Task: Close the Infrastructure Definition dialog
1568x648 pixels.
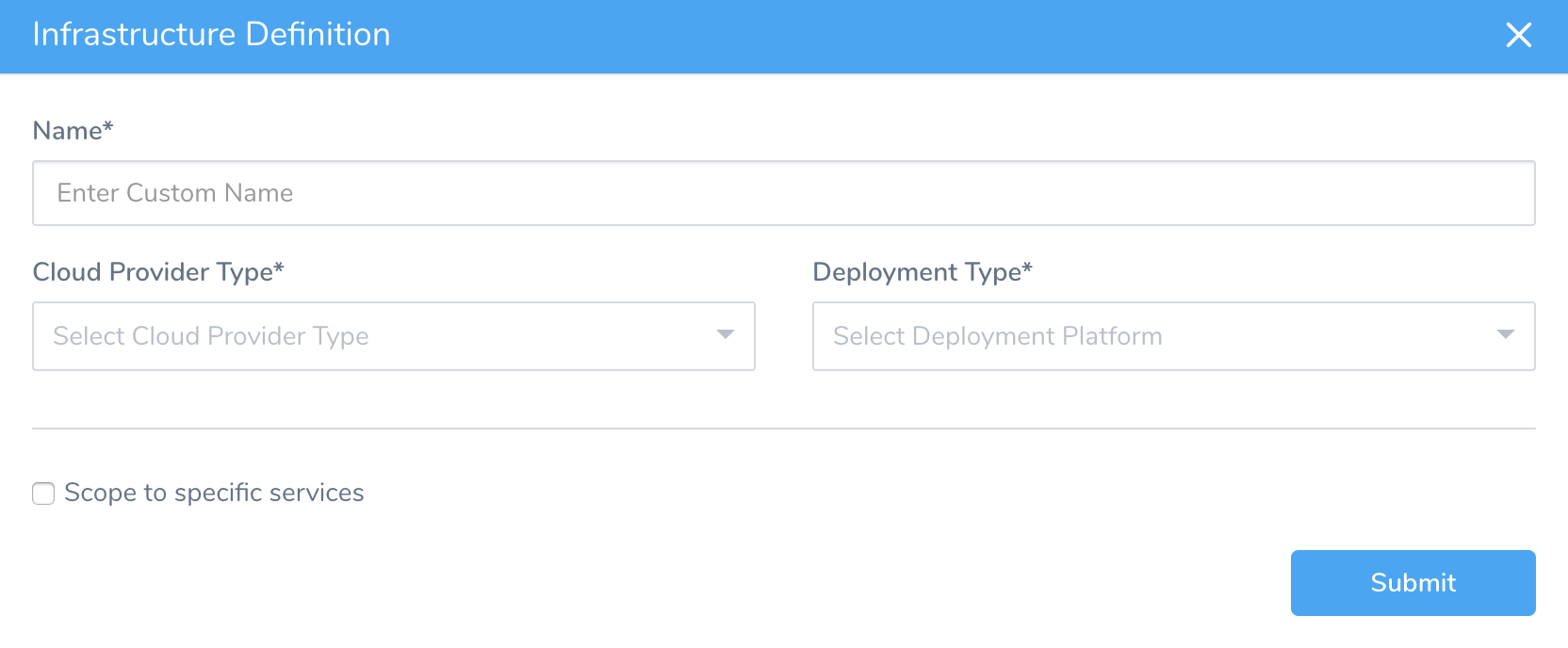Action: coord(1518,35)
